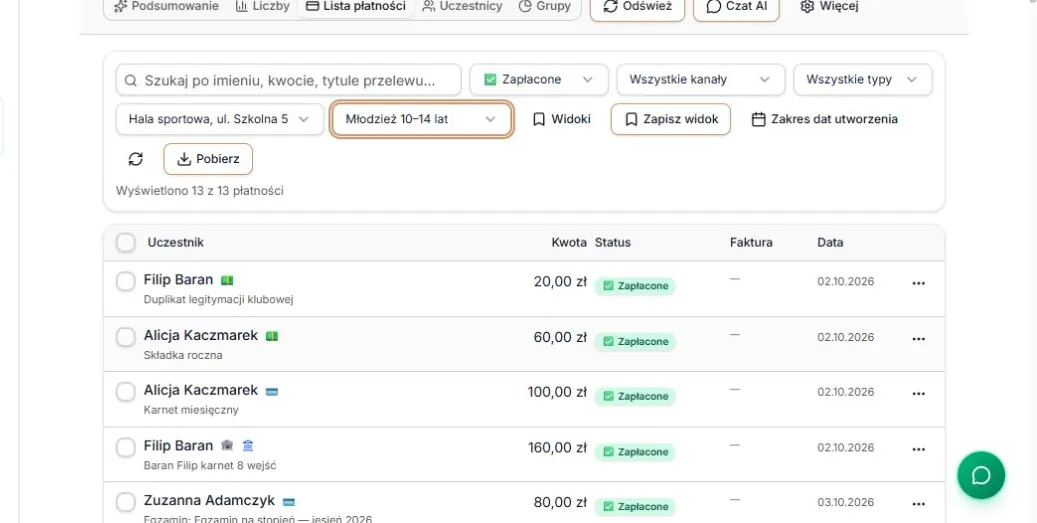Screen dimensions: 1037x523
Task: Click the name Zuzanna Adamczyk
Action: [209, 501]
